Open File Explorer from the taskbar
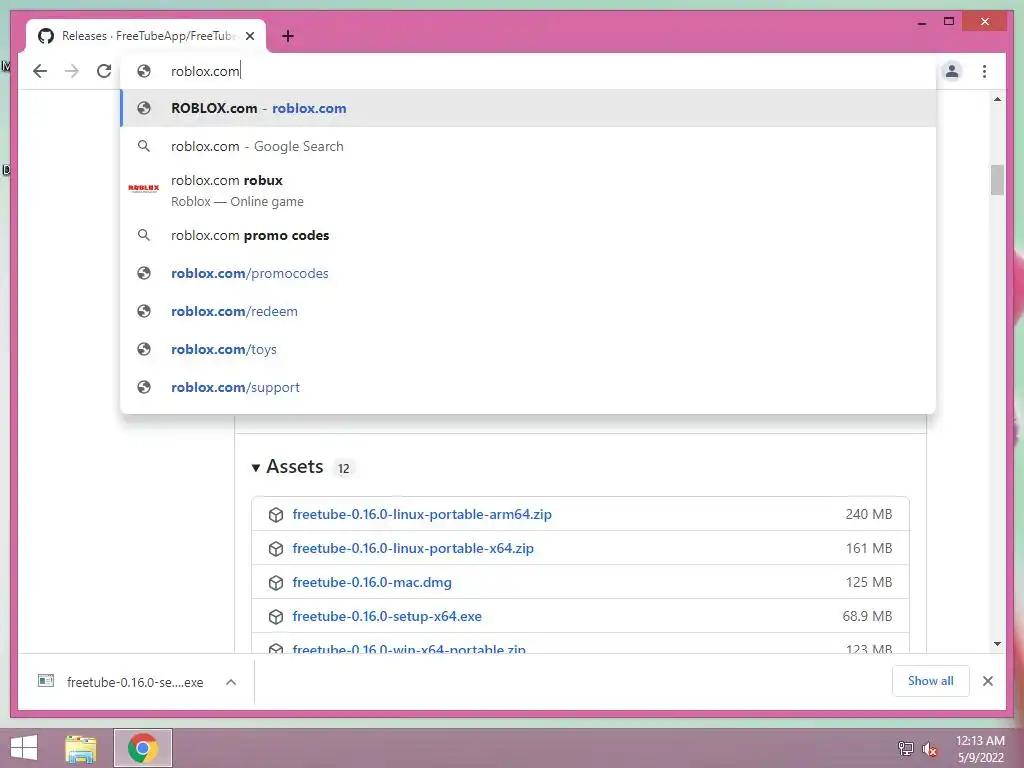Viewport: 1024px width, 768px height. click(x=81, y=748)
